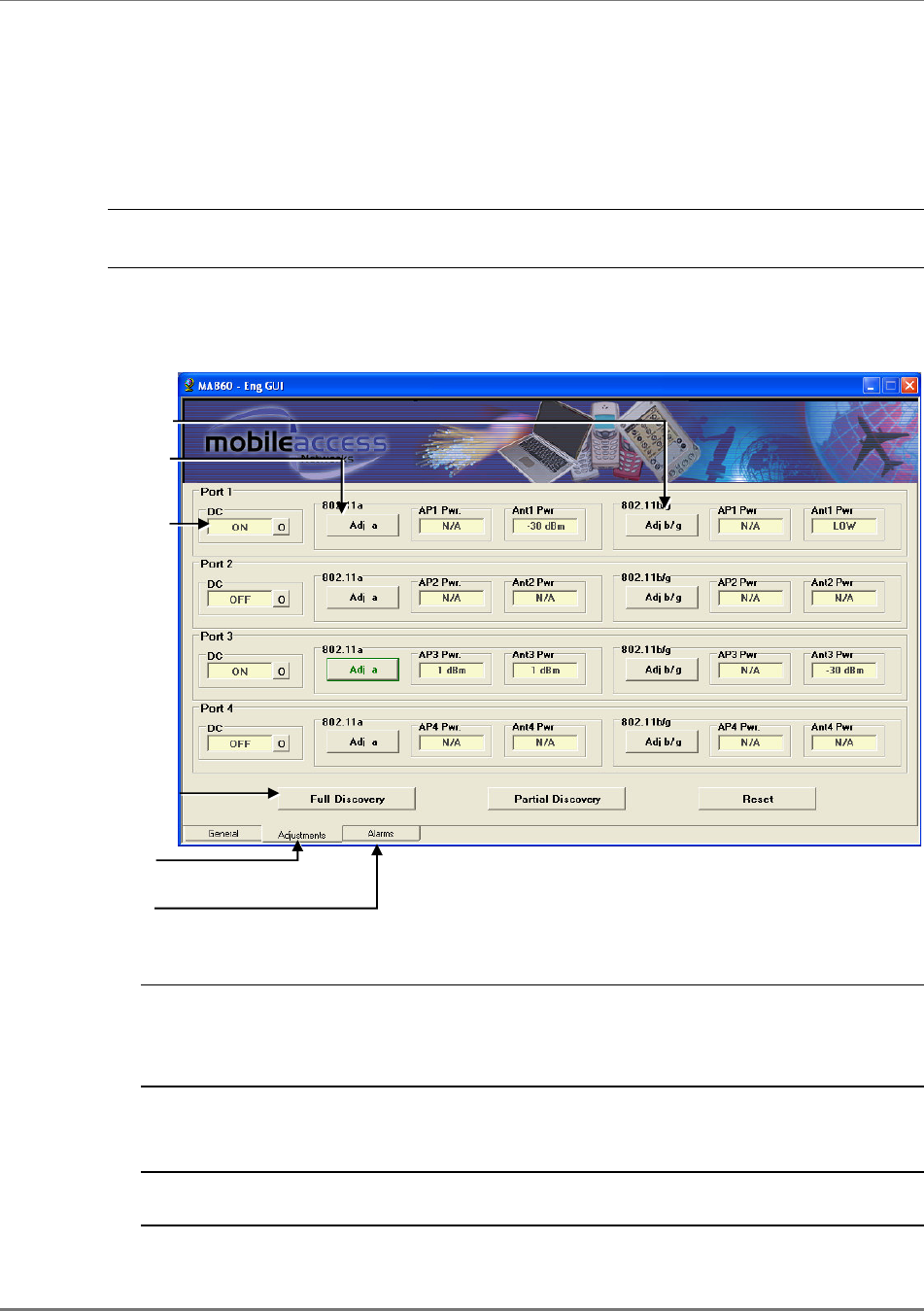
Task: Click Port 3 Adj b/g button
Action: [663, 670]
